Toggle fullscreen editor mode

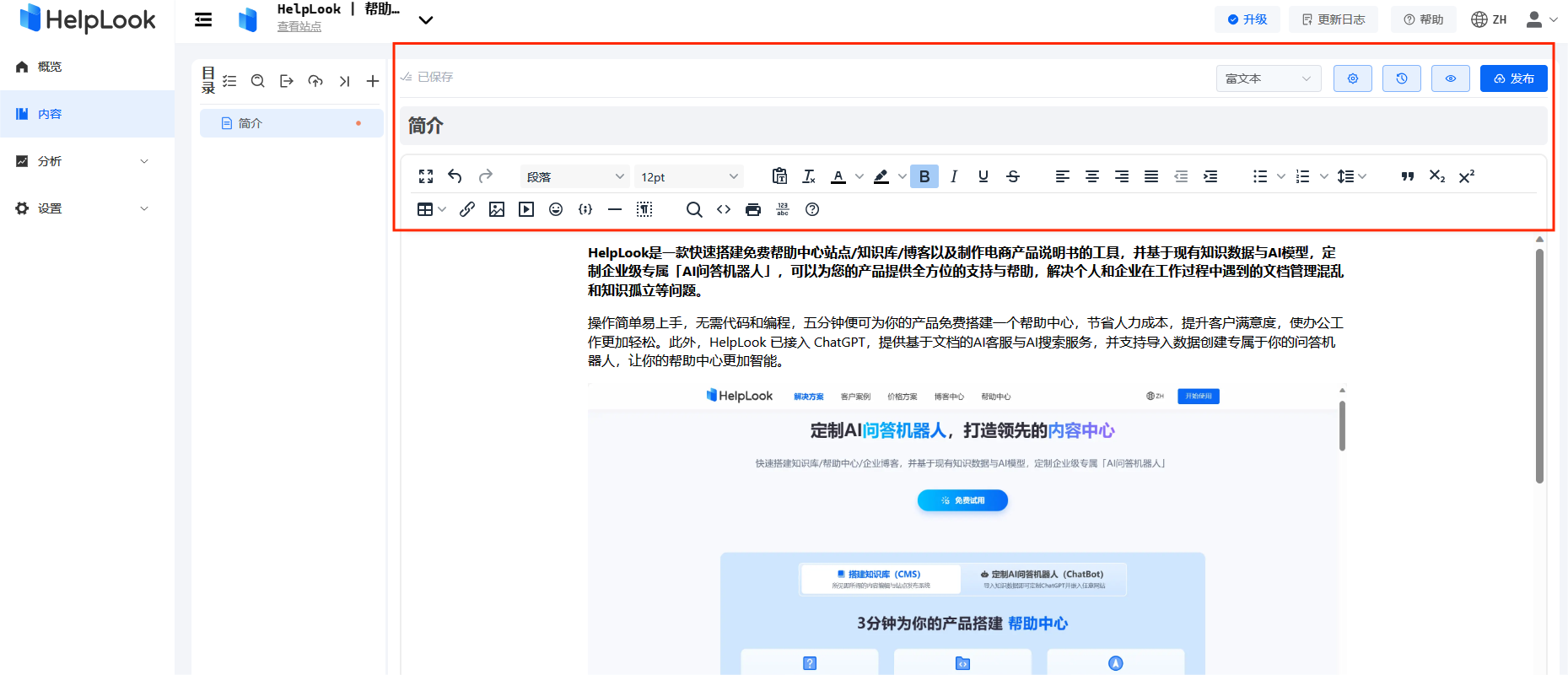click(426, 176)
